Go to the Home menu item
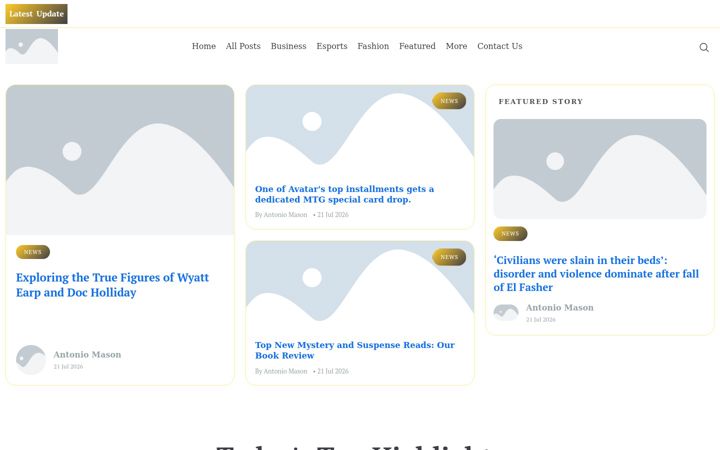 click(x=204, y=46)
